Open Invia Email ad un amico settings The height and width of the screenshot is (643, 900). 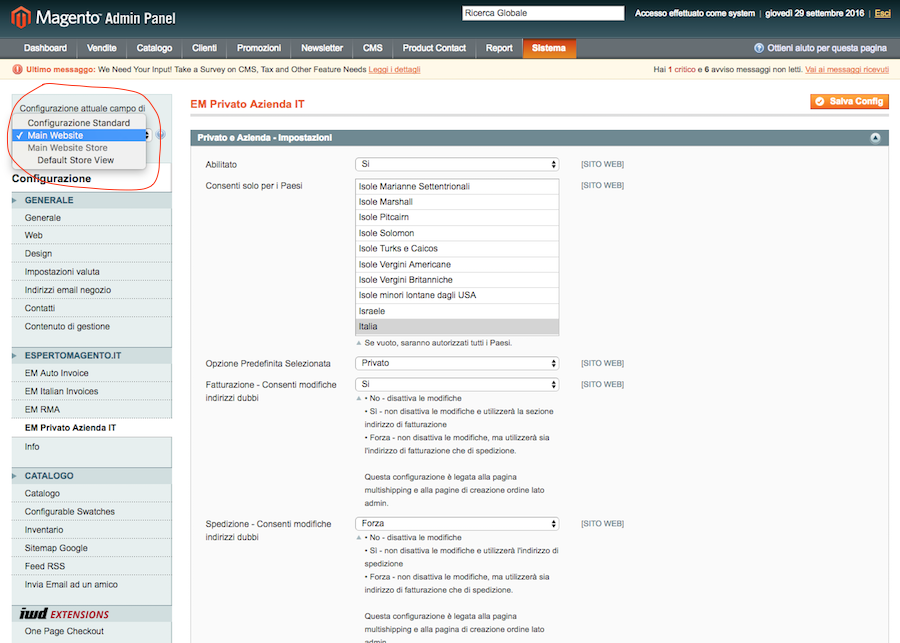(71, 585)
